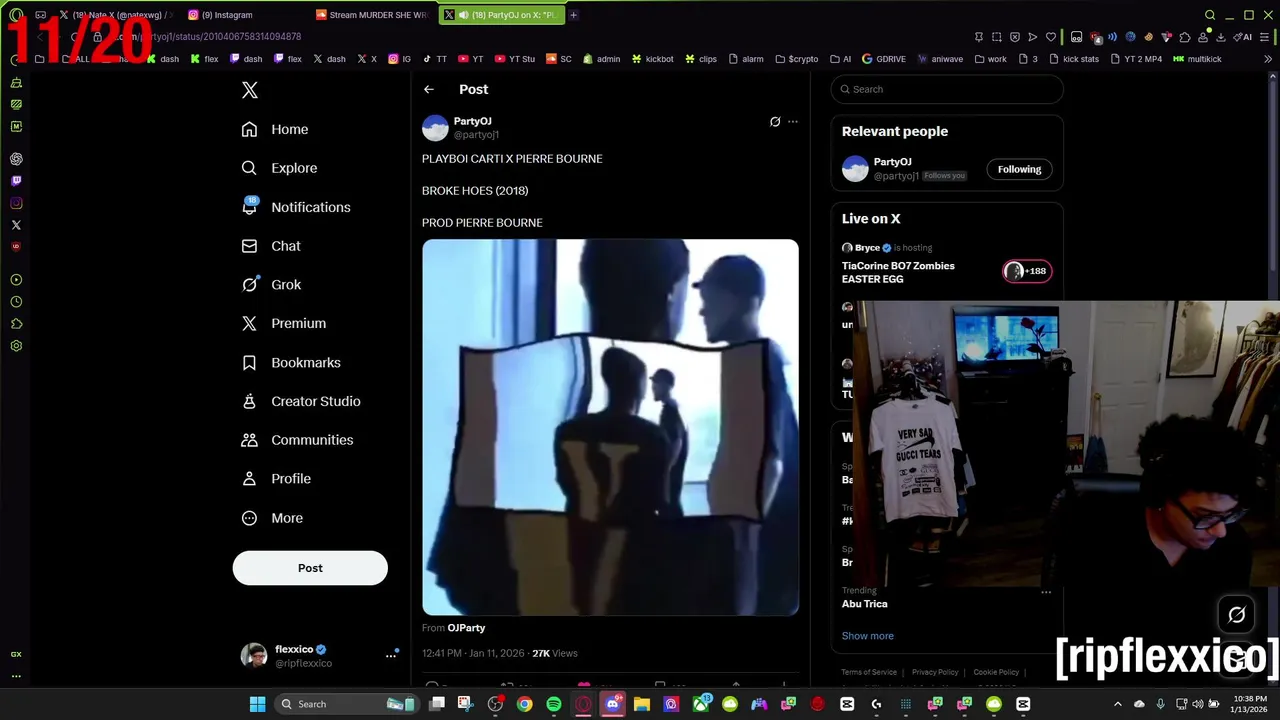This screenshot has width=1280, height=720.
Task: Focus the X Search field
Action: click(x=947, y=89)
